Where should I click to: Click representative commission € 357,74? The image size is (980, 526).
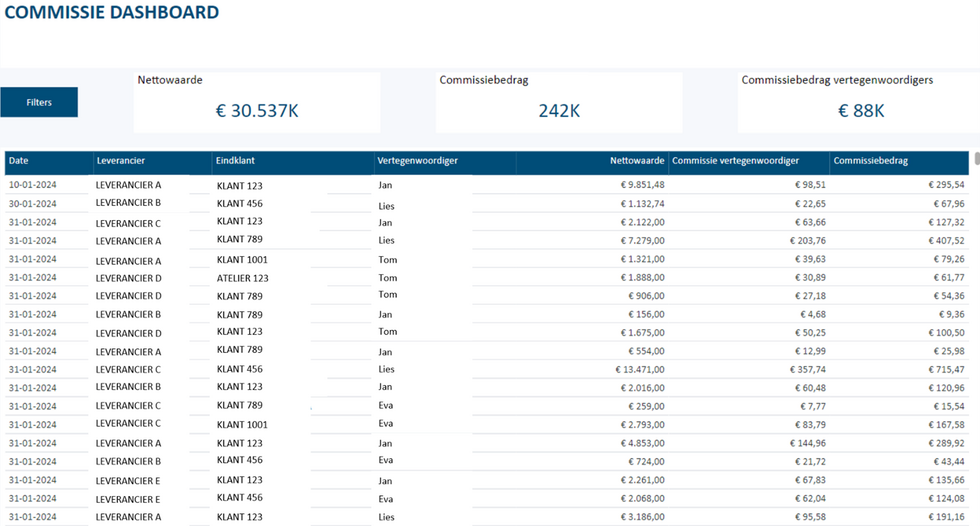[x=808, y=370]
